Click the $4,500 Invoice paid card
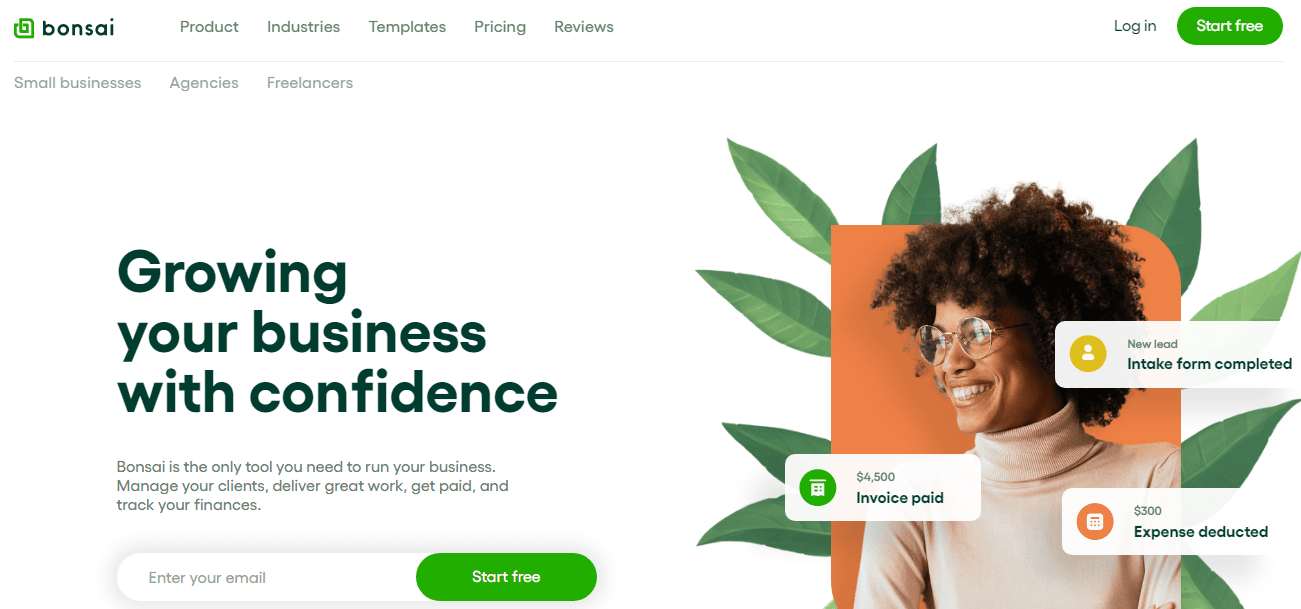The image size is (1301, 609). point(883,487)
